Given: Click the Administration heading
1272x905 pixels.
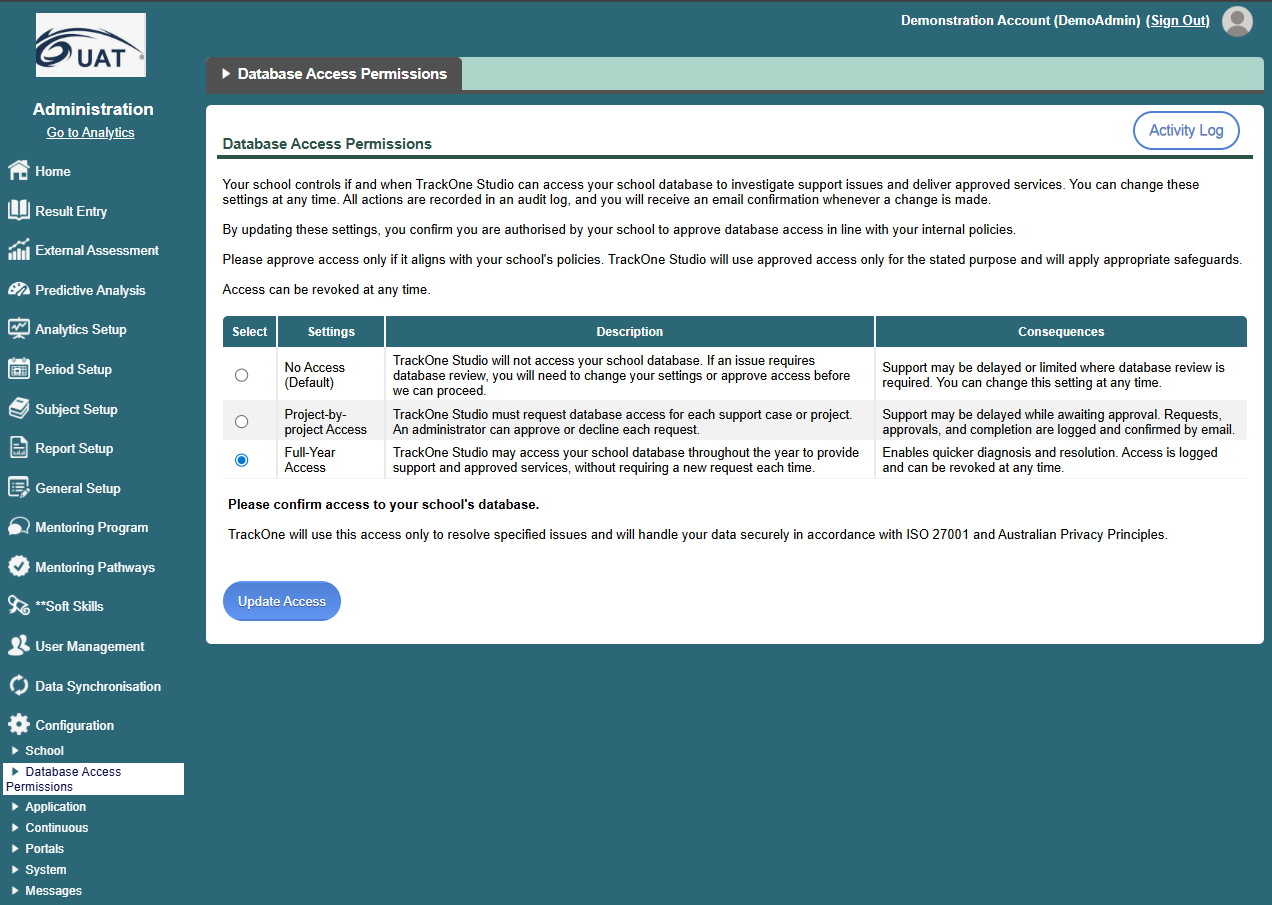Looking at the screenshot, I should click(93, 109).
